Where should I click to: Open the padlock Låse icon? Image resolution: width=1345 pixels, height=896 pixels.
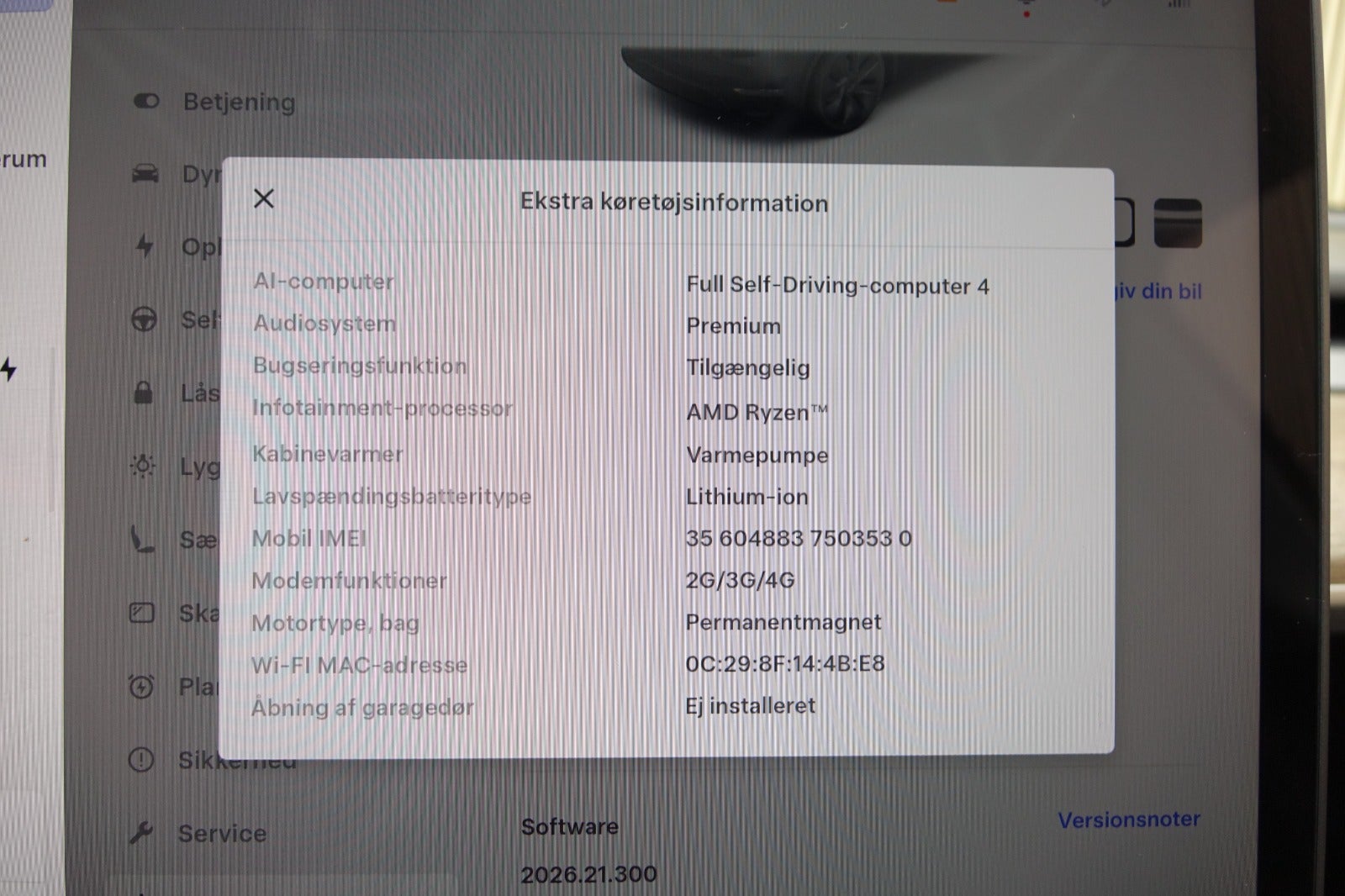[x=144, y=392]
